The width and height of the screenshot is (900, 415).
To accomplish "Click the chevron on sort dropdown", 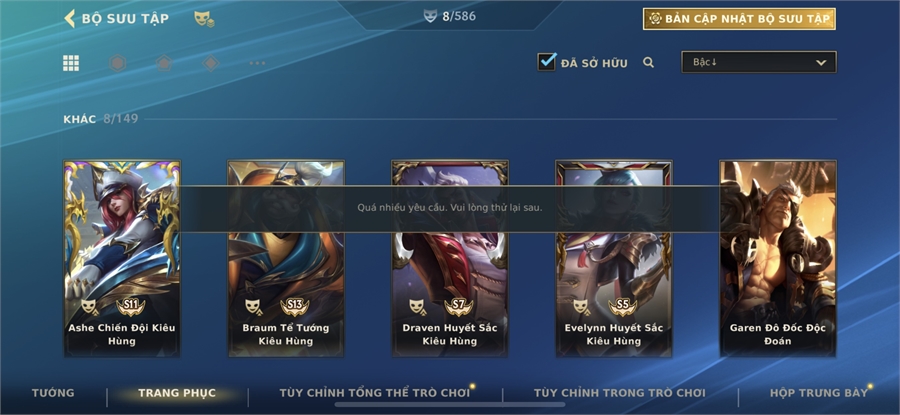I will tap(821, 63).
